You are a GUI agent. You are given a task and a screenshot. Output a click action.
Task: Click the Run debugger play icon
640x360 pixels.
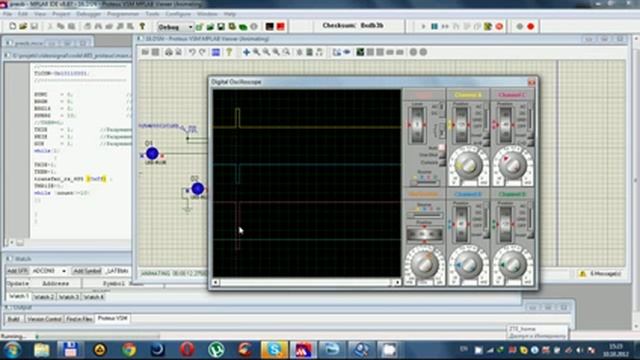point(423,27)
